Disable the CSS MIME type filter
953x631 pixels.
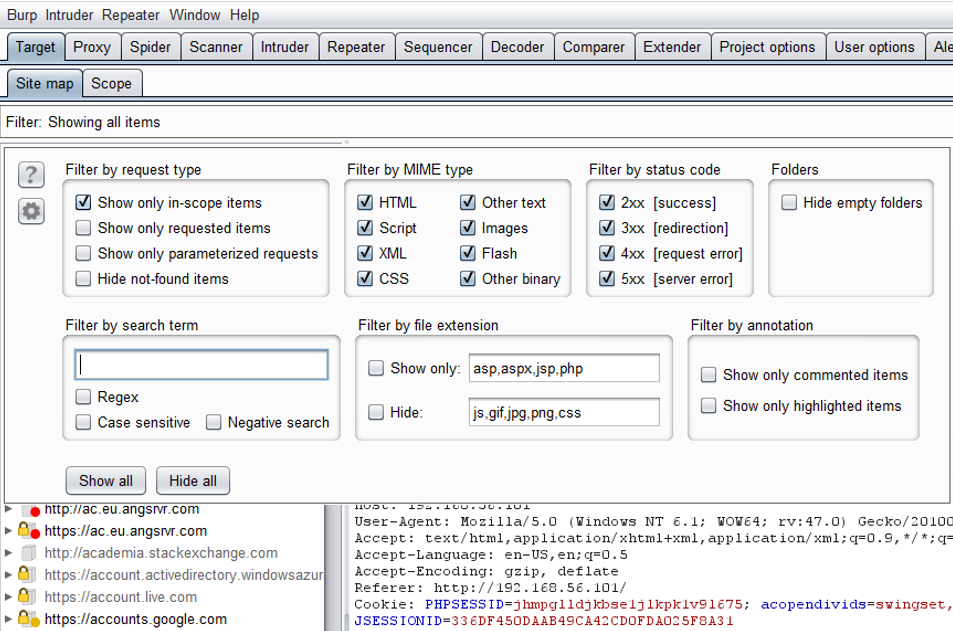[365, 279]
